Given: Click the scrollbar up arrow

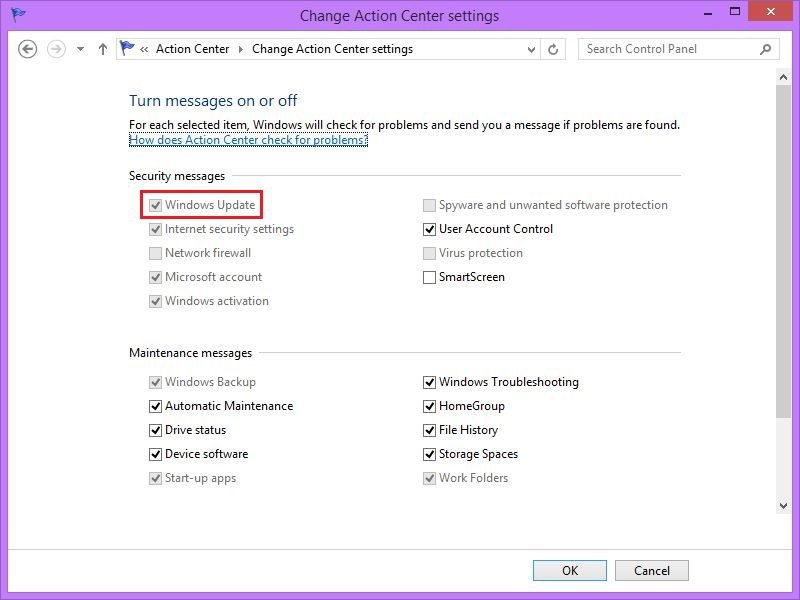Looking at the screenshot, I should [x=783, y=78].
